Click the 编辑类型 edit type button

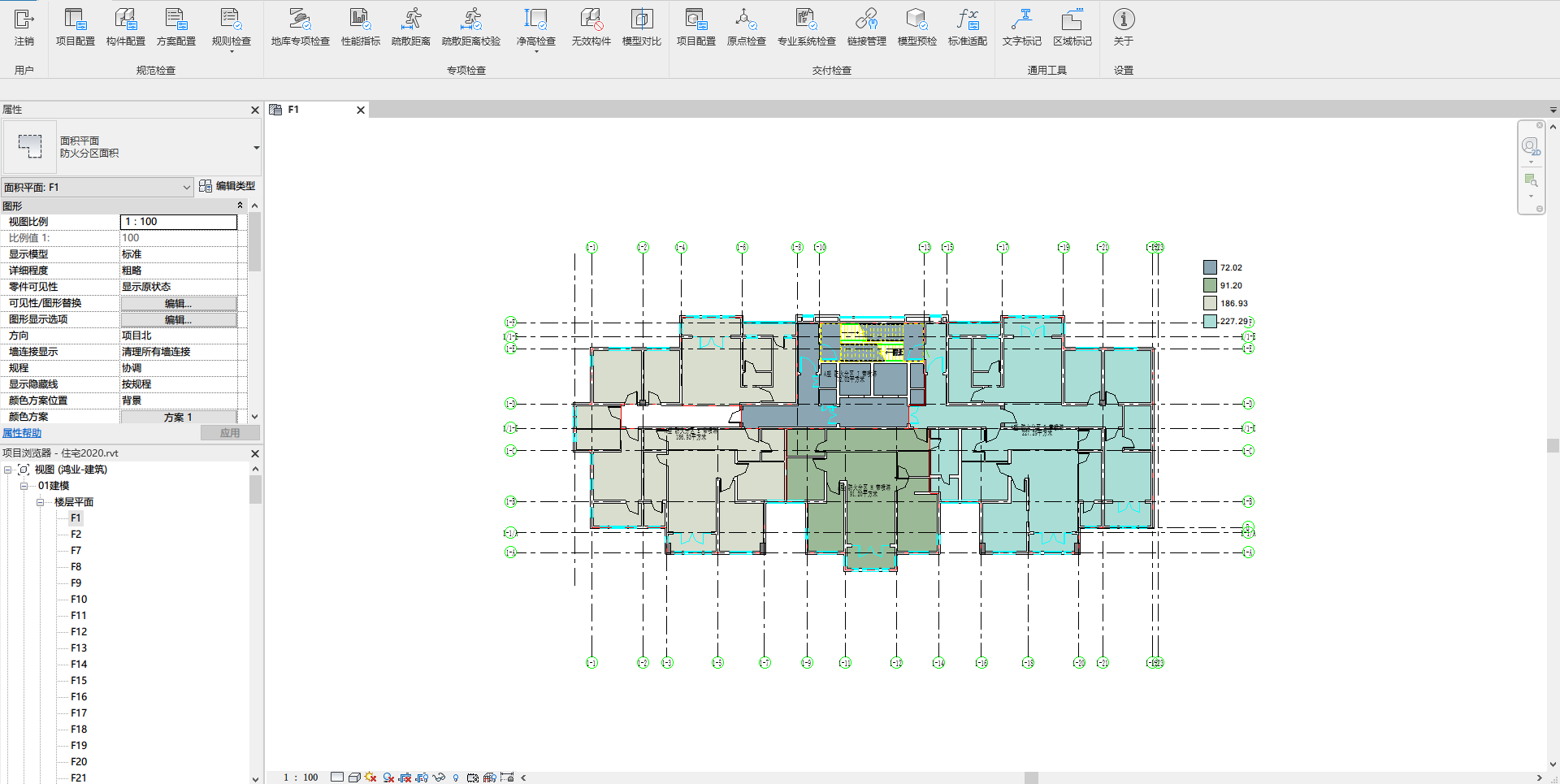tap(227, 186)
